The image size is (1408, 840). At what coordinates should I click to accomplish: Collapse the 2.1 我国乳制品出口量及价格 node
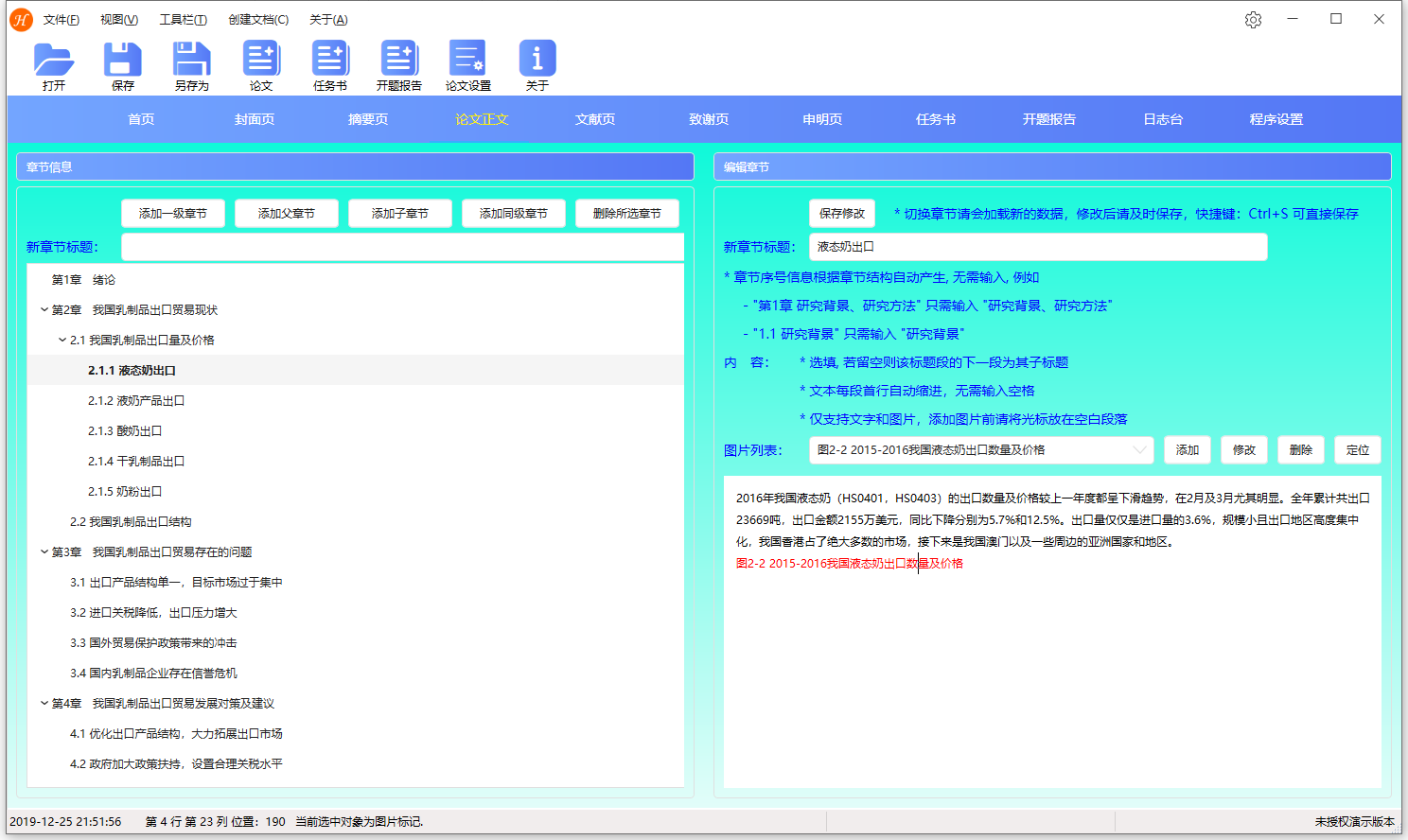pyautogui.click(x=62, y=341)
